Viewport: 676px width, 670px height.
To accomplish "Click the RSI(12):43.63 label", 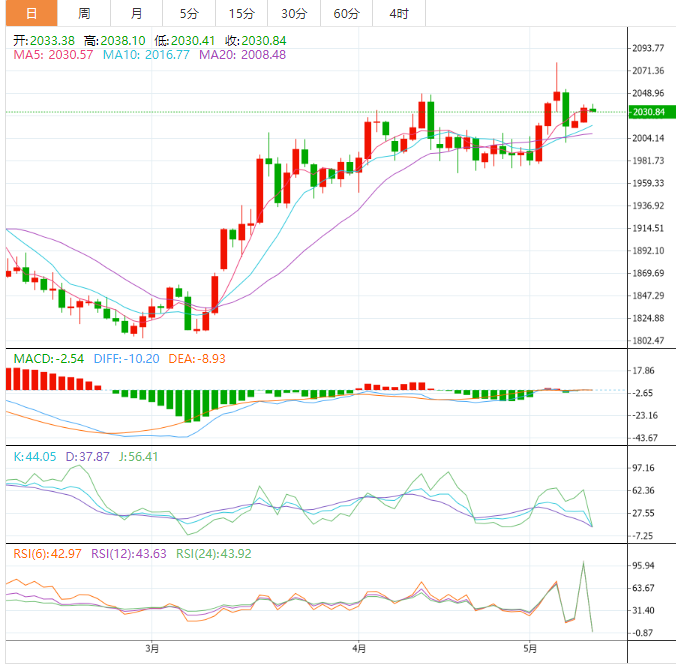I will point(128,554).
